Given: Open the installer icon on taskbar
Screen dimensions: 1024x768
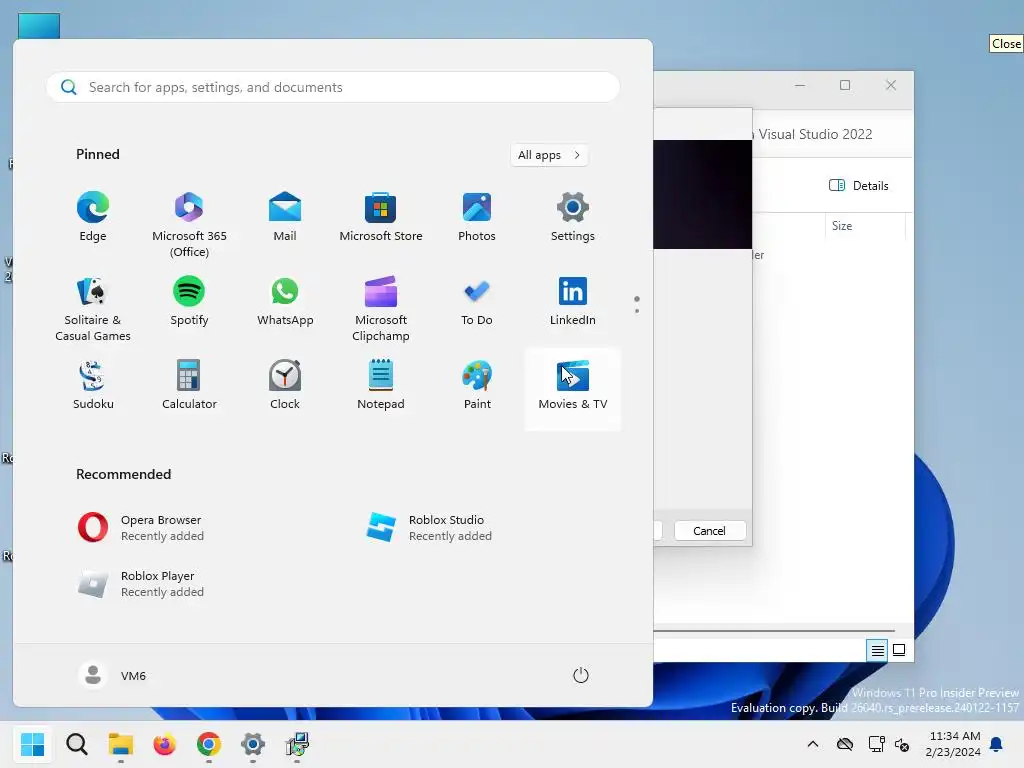Looking at the screenshot, I should 297,744.
